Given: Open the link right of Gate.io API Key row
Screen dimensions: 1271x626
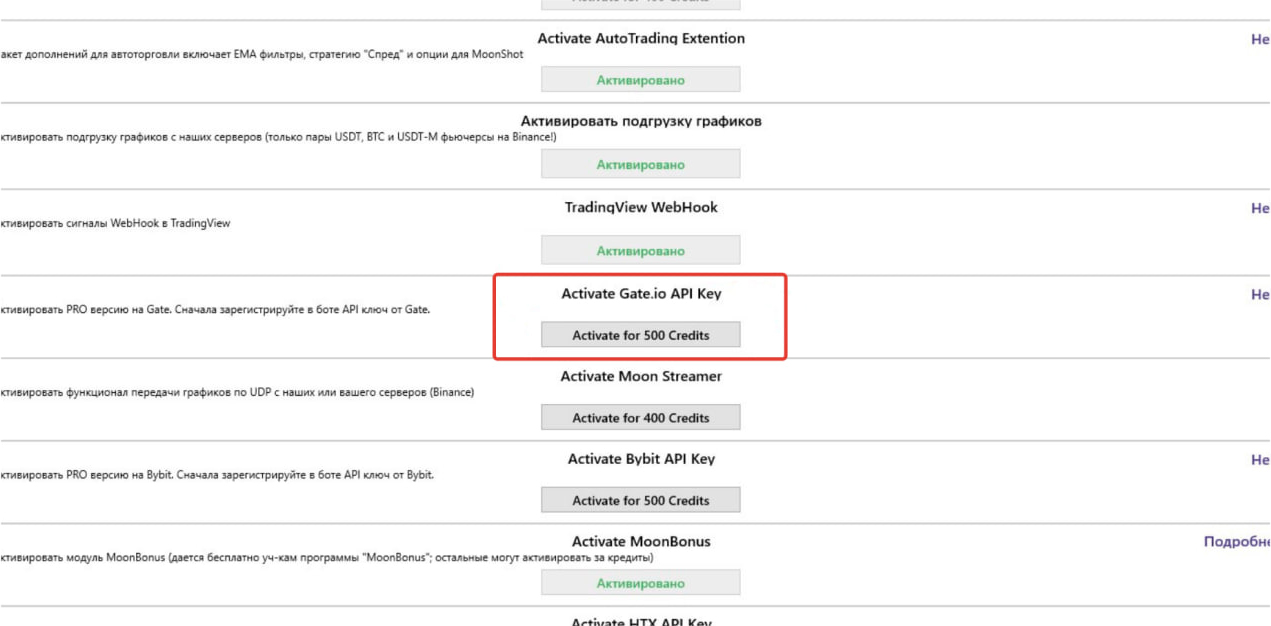Looking at the screenshot, I should [x=1260, y=295].
